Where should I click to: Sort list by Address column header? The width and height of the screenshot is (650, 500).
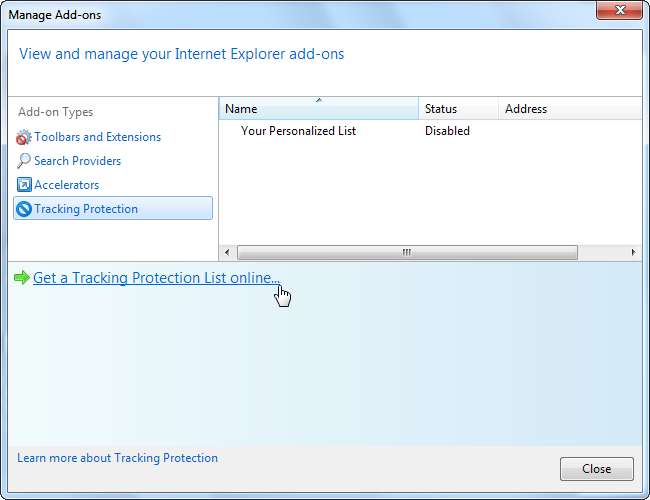tap(570, 109)
